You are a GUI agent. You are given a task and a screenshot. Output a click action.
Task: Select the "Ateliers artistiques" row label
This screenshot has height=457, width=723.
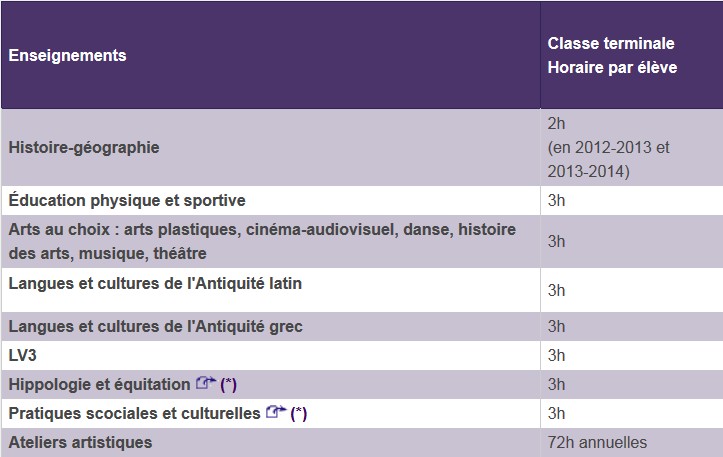click(x=80, y=442)
